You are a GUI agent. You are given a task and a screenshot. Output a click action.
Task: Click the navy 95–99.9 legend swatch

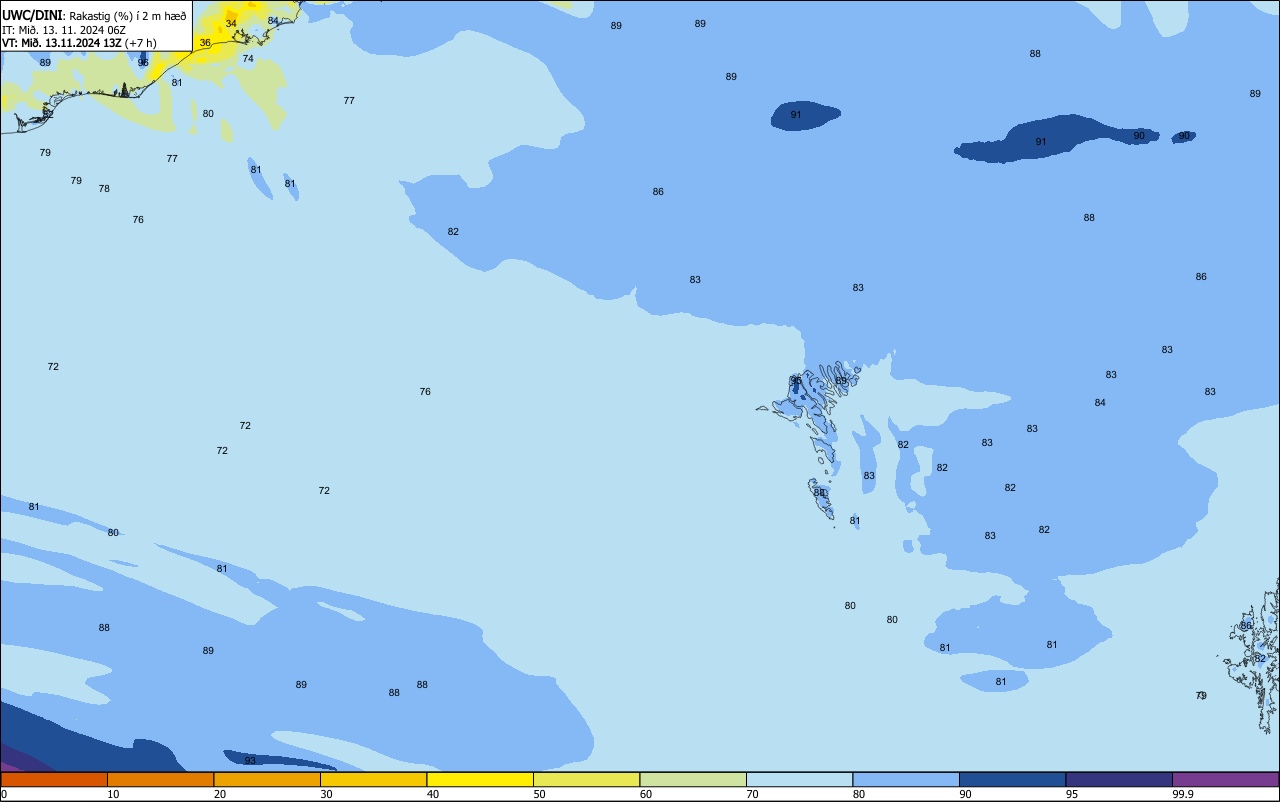click(1119, 779)
